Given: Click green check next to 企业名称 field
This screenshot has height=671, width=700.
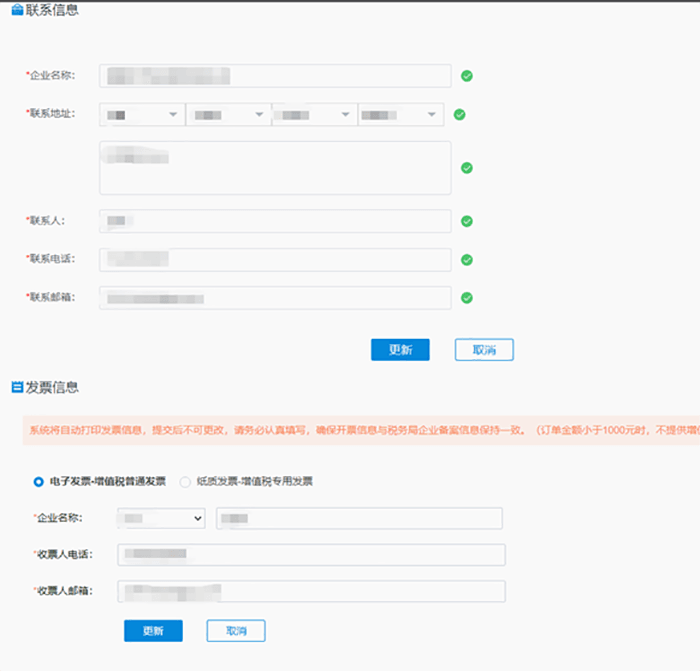Looking at the screenshot, I should pyautogui.click(x=467, y=76).
